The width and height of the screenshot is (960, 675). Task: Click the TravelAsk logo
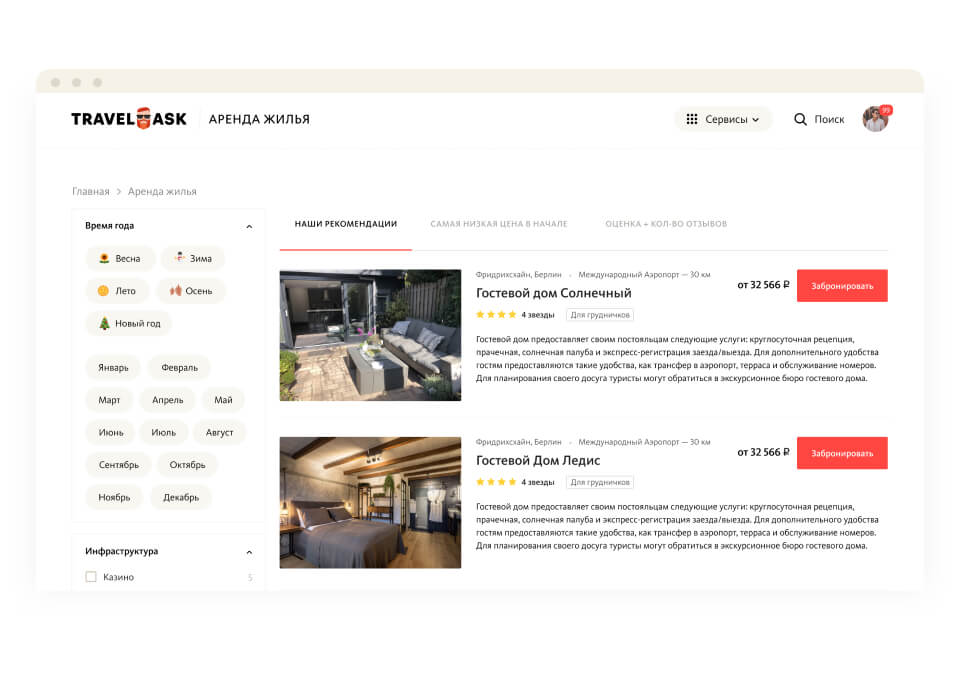(129, 118)
